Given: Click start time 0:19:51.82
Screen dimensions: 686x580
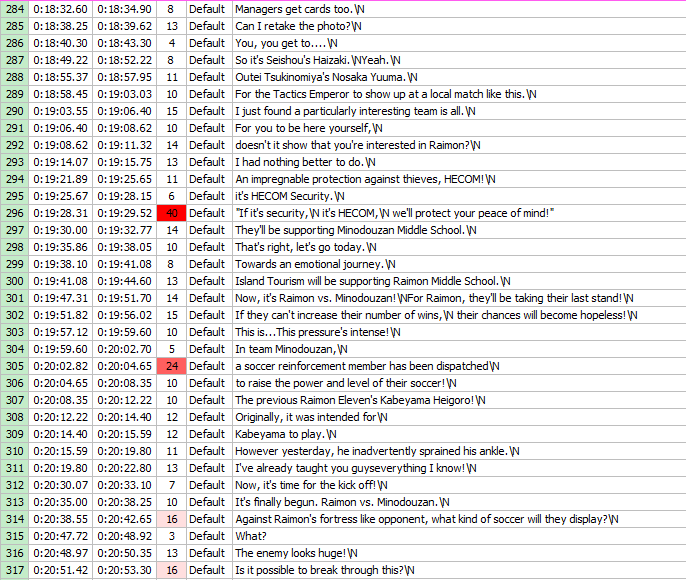Looking at the screenshot, I should tap(60, 316).
